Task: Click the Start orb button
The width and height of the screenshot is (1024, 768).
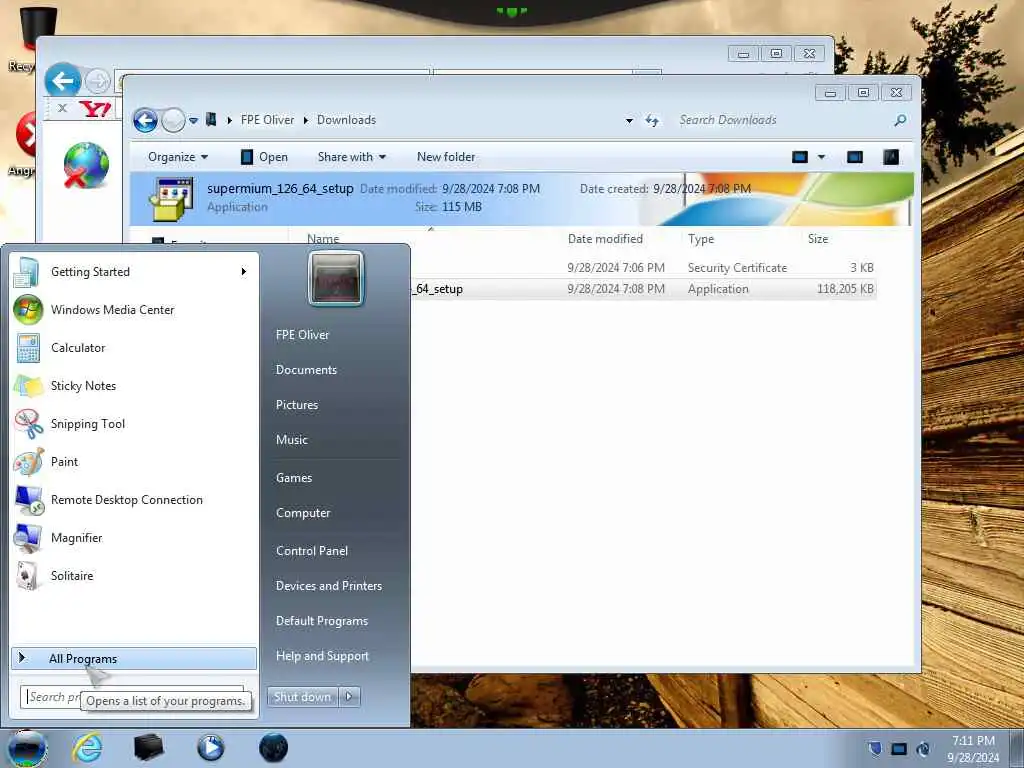Action: point(27,748)
